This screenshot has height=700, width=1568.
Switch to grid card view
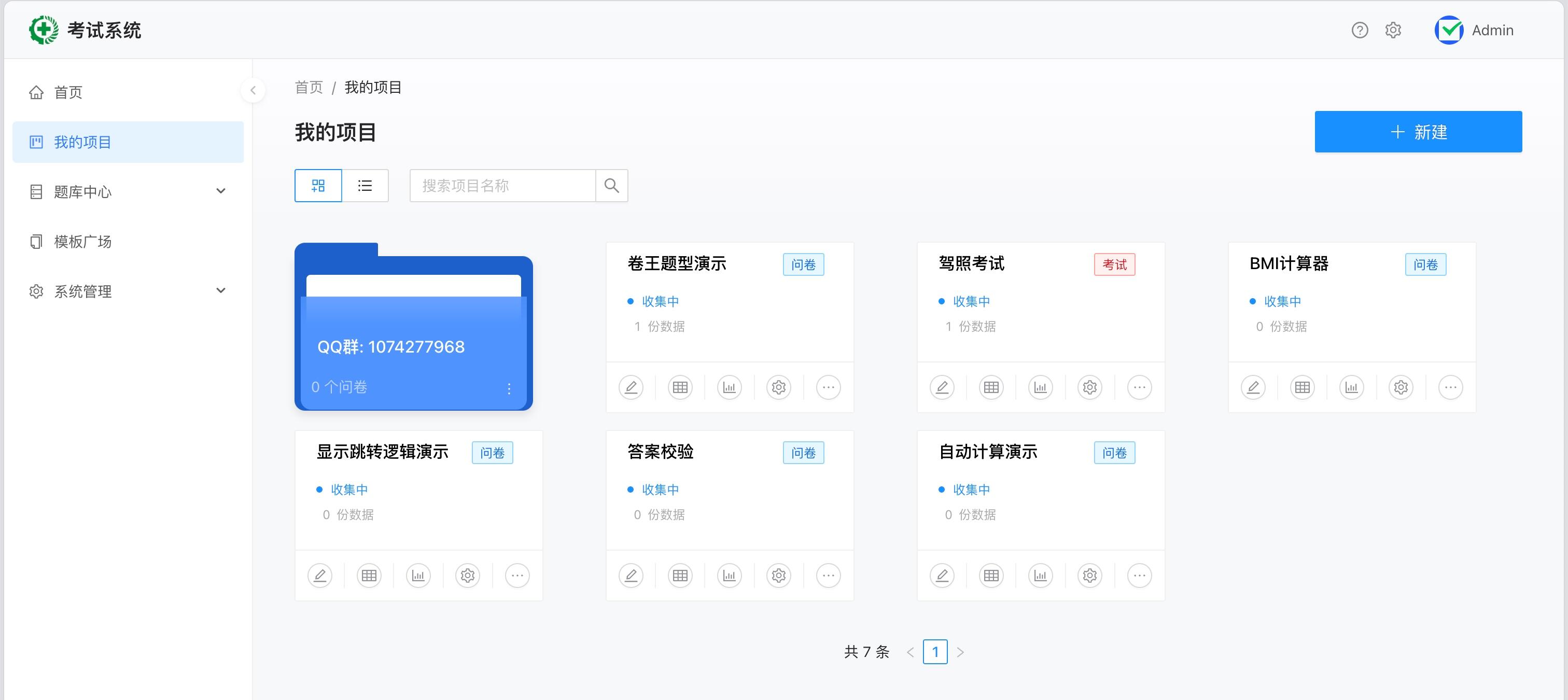pos(318,186)
